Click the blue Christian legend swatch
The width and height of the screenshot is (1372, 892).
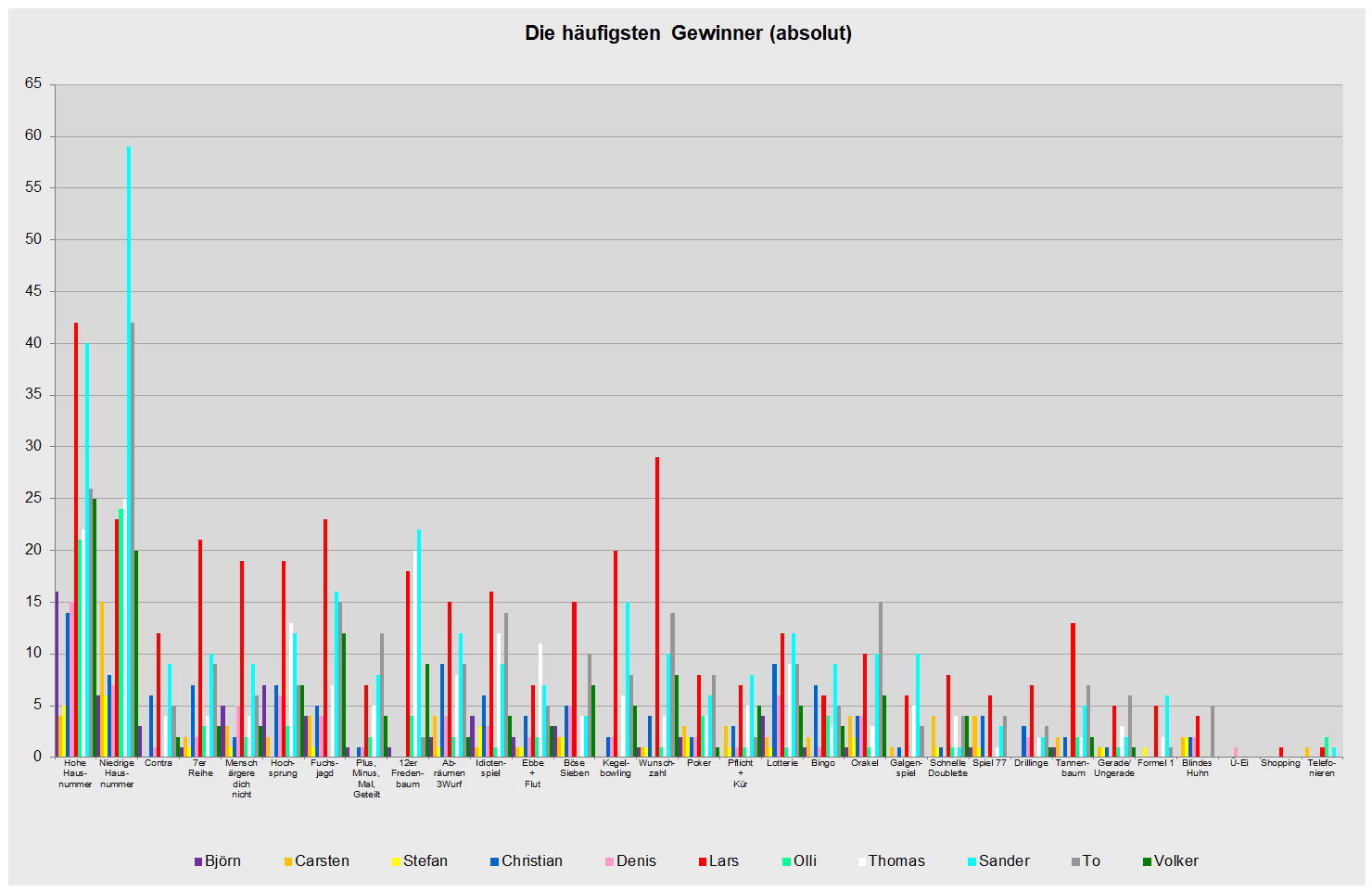[x=495, y=861]
